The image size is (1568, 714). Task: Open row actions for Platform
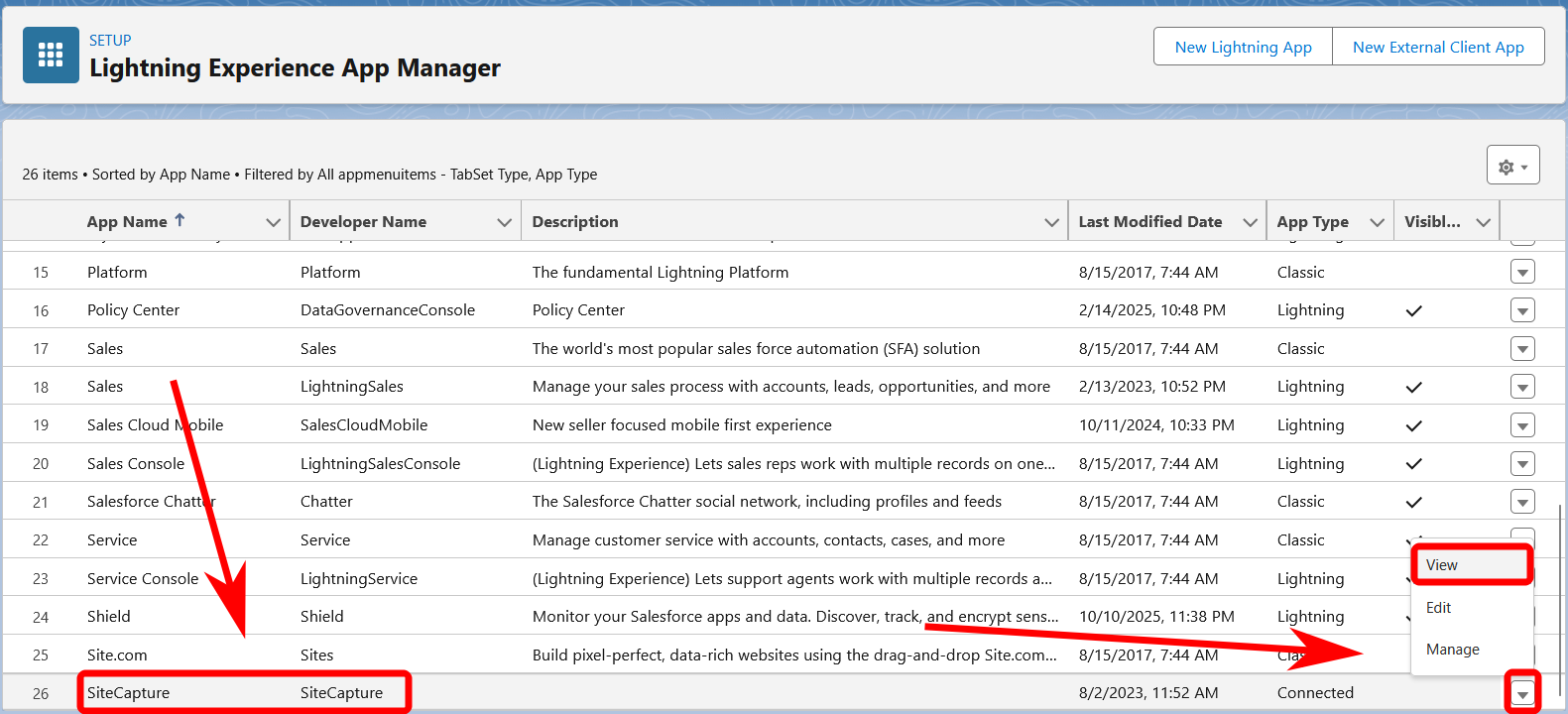pyautogui.click(x=1522, y=272)
